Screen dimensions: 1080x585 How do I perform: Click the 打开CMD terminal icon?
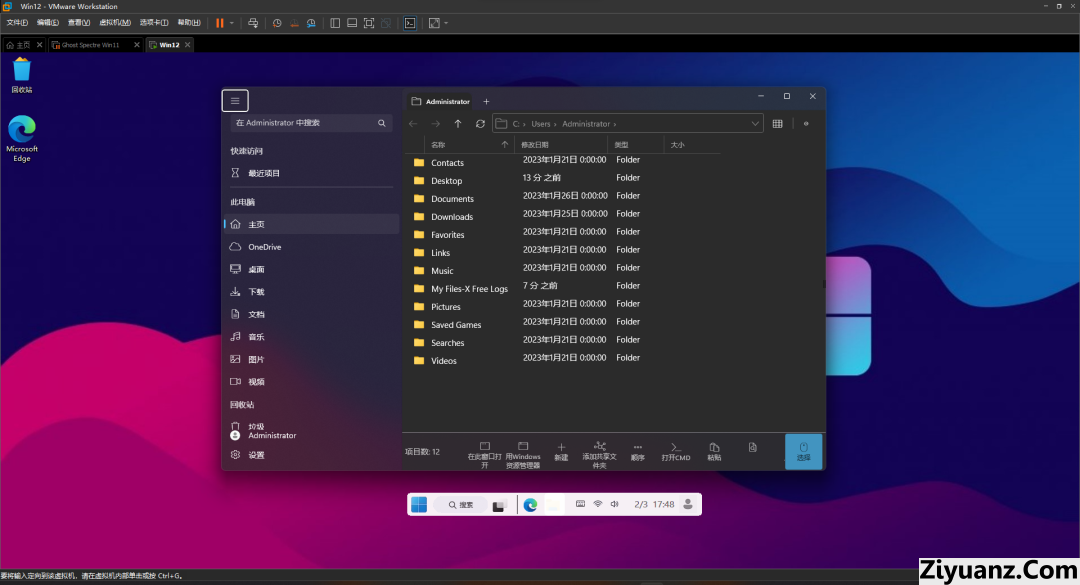(x=675, y=451)
